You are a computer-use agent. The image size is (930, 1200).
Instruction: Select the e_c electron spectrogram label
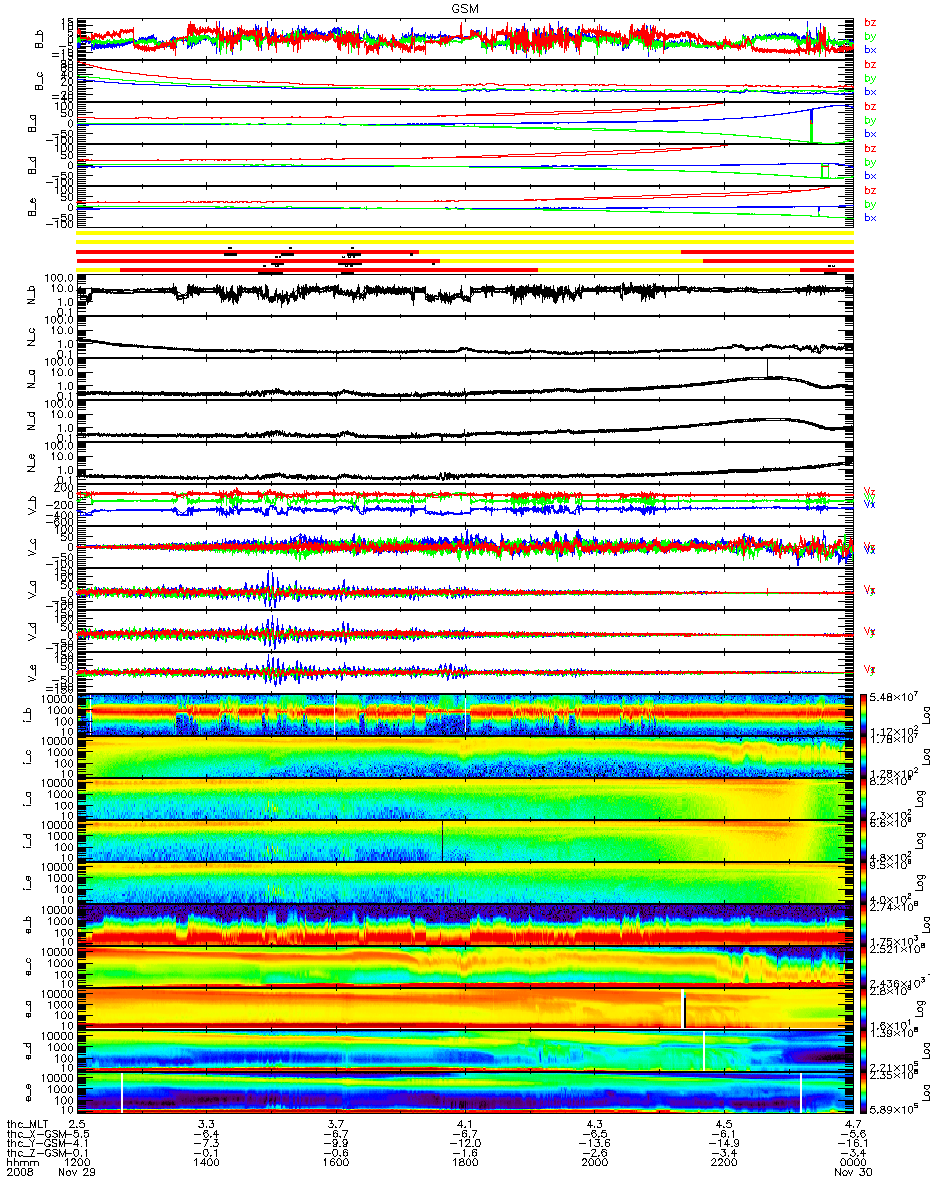click(x=30, y=967)
